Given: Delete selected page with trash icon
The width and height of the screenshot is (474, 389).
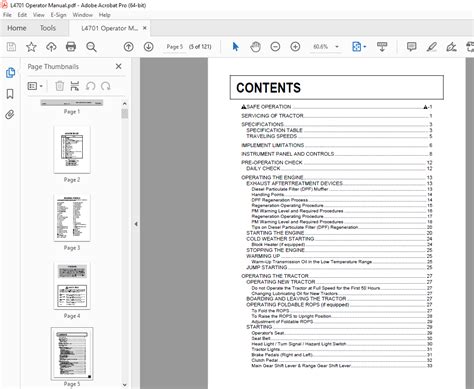Looking at the screenshot, I should tap(59, 86).
